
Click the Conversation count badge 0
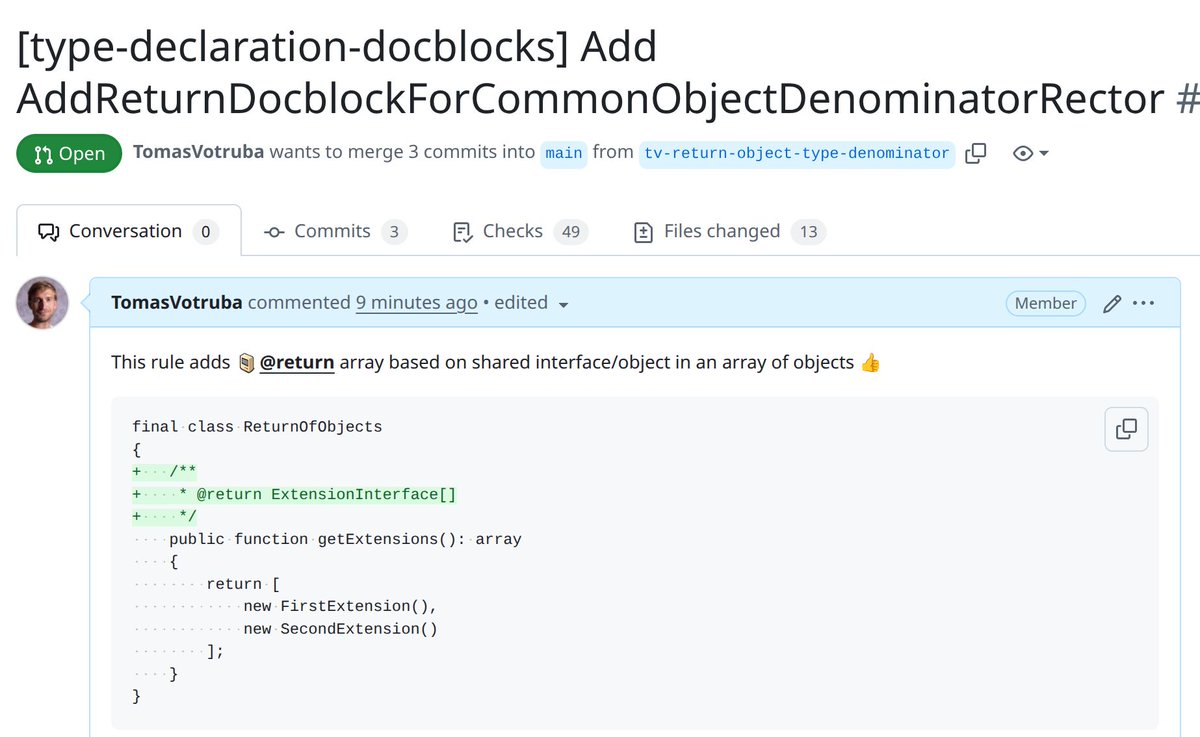(x=205, y=232)
